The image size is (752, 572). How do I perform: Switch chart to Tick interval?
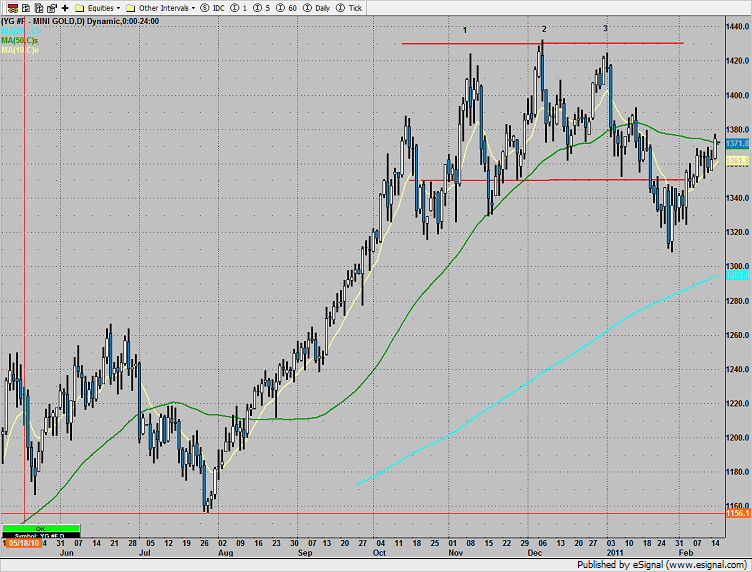pyautogui.click(x=349, y=8)
